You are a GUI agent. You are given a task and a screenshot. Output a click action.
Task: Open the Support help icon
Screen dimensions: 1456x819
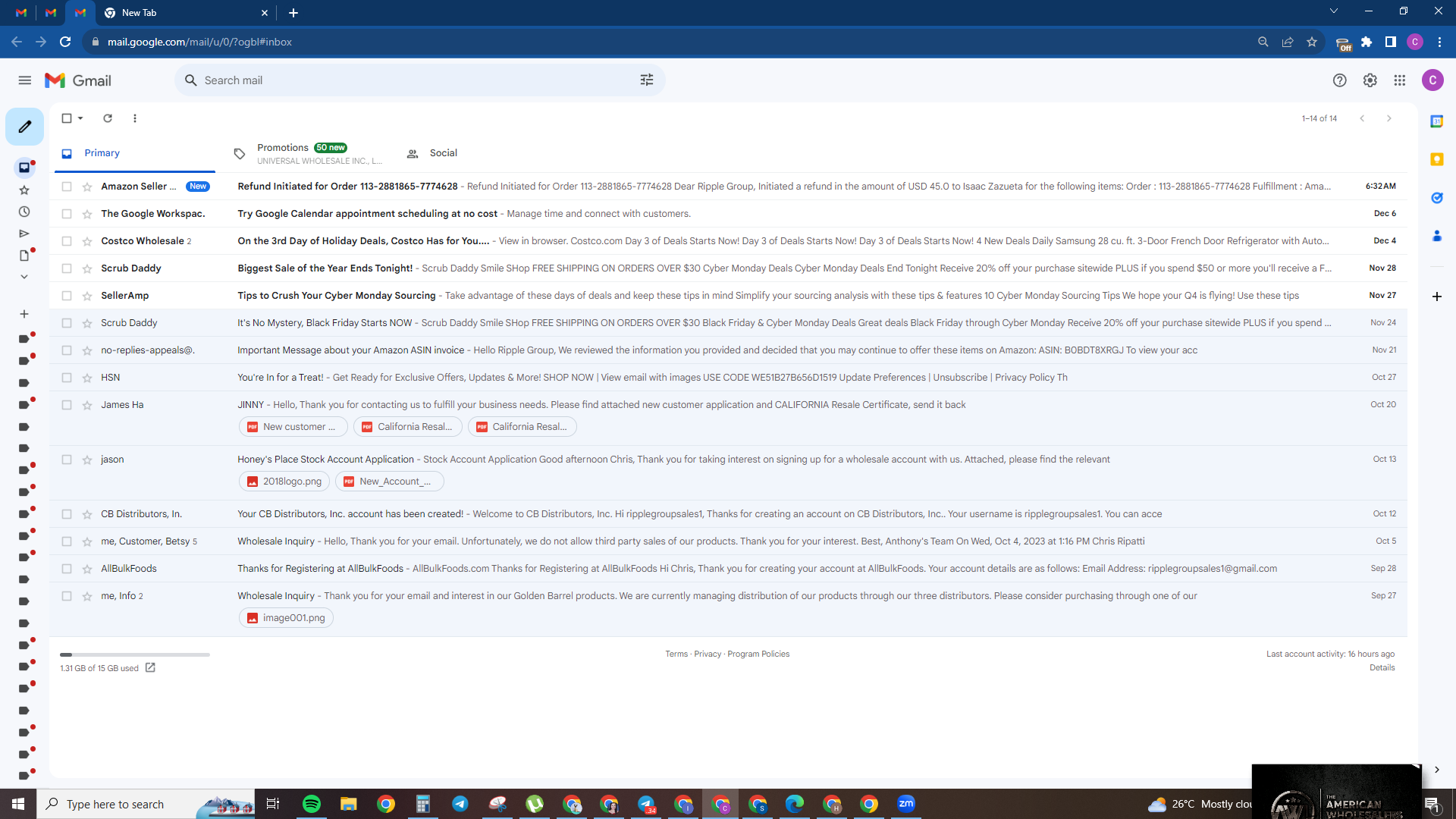[1340, 80]
